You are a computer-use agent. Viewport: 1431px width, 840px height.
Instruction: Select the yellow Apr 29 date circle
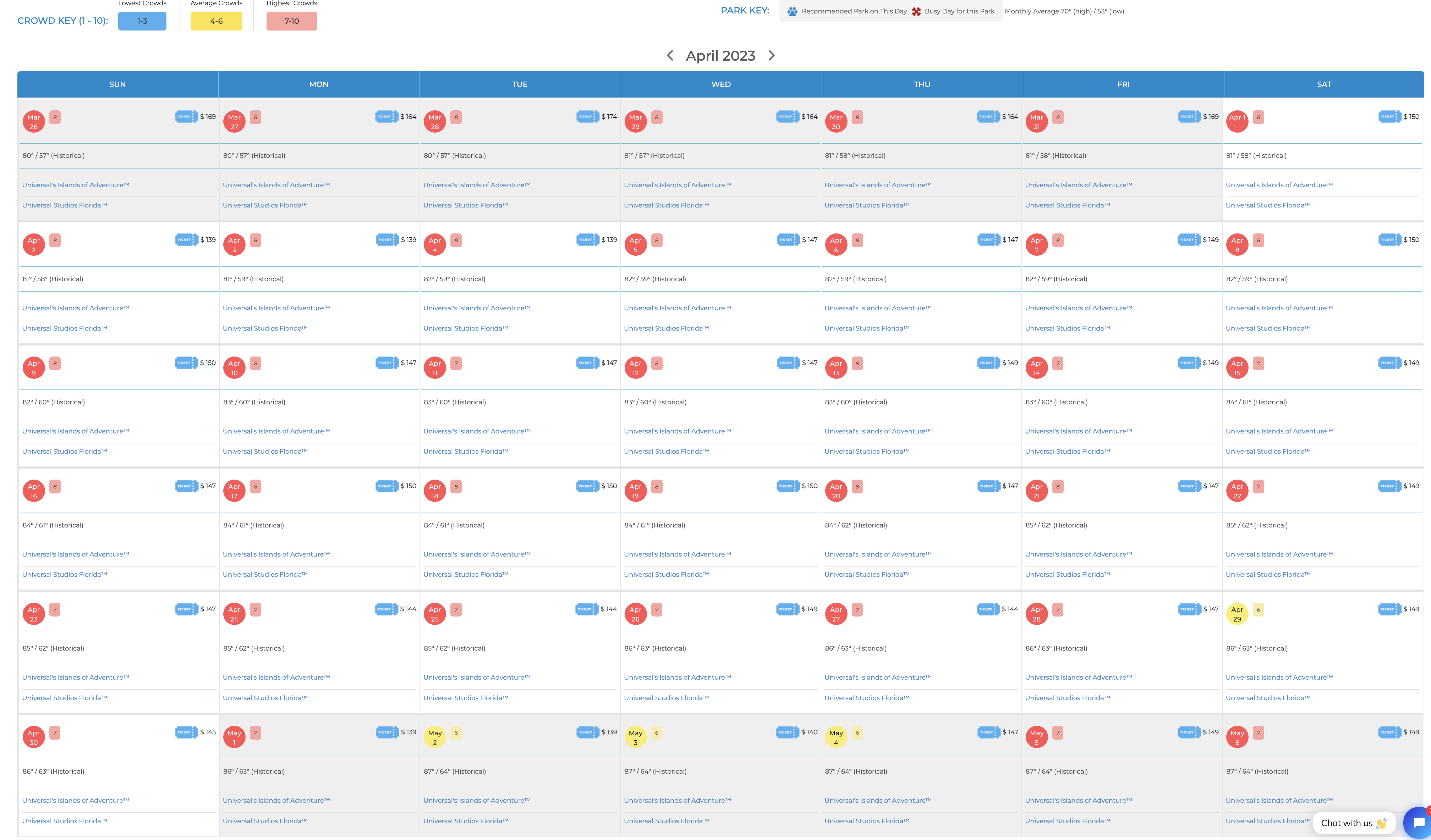(x=1237, y=614)
